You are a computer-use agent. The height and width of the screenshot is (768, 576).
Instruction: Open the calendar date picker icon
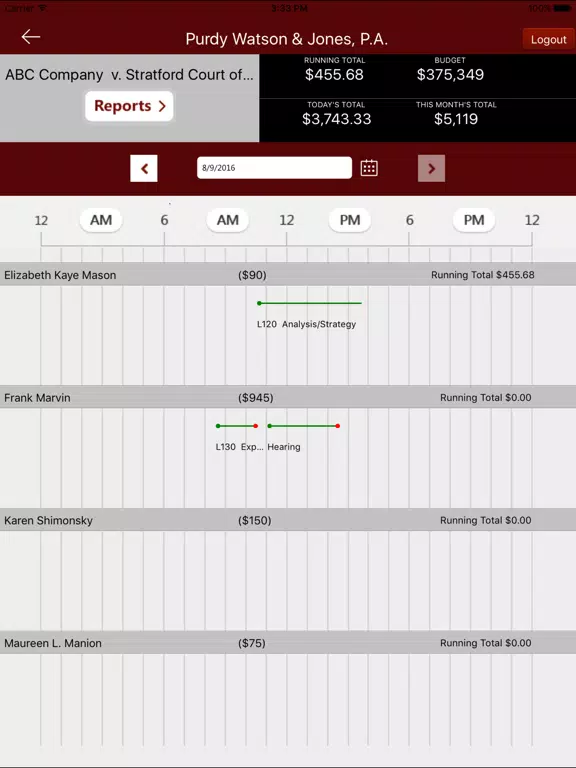click(x=369, y=168)
